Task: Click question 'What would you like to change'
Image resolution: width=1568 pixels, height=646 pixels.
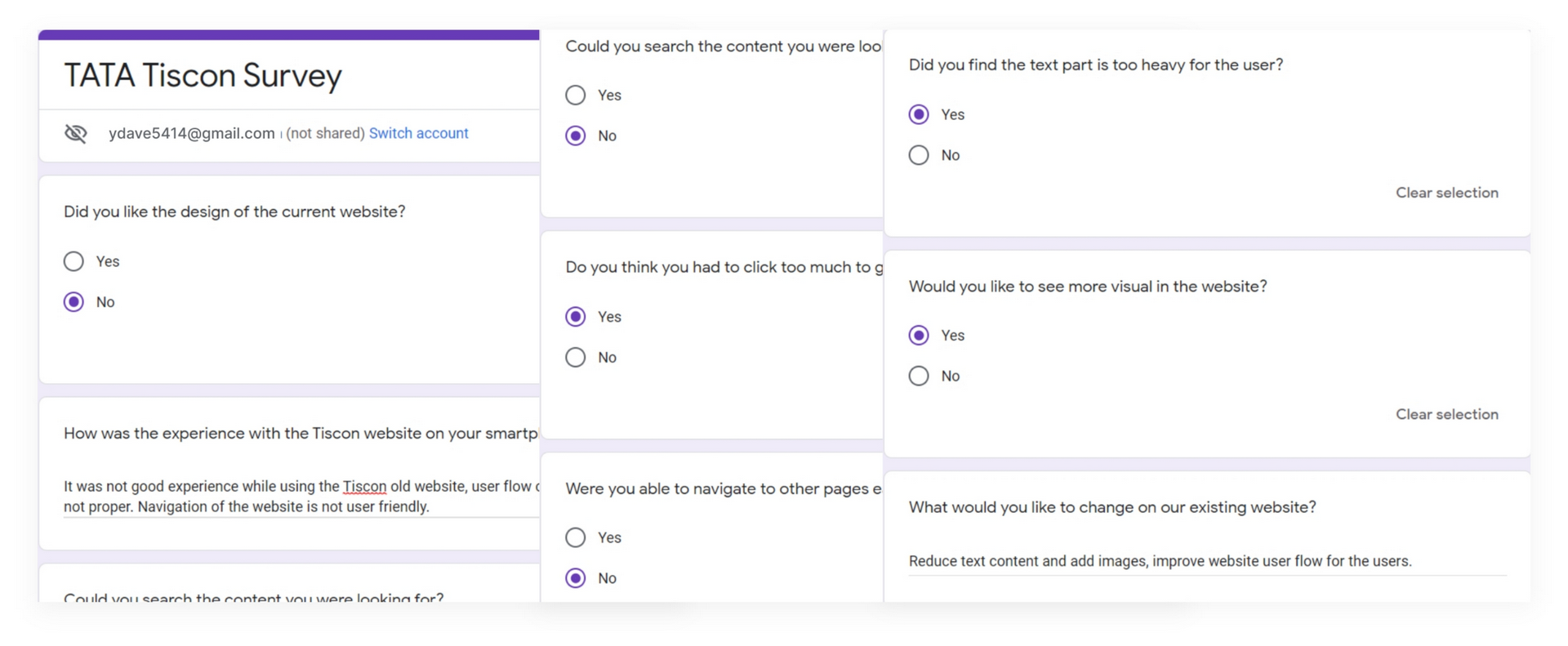Action: coord(1112,507)
